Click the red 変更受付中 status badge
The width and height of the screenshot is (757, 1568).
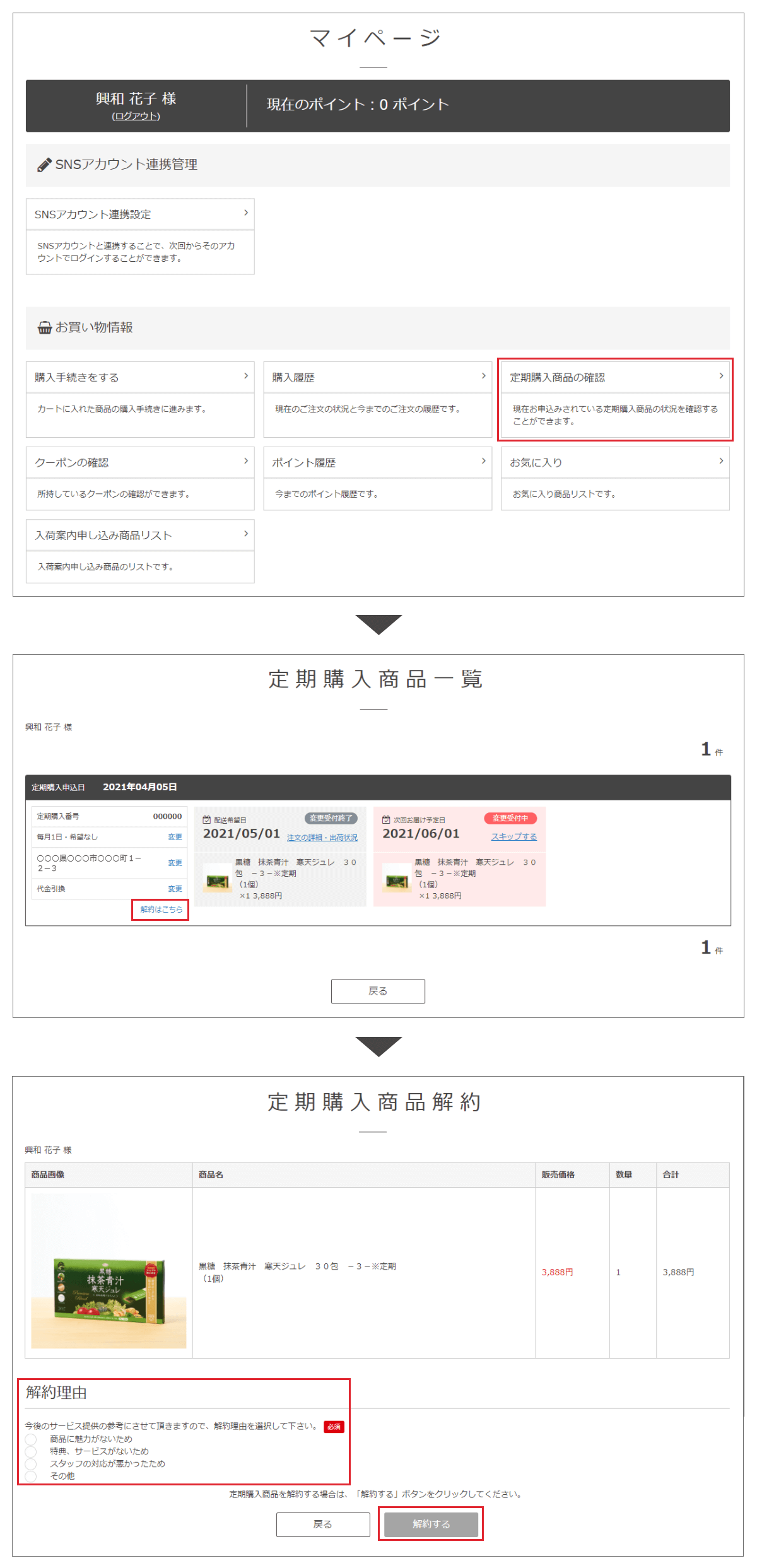tap(510, 818)
